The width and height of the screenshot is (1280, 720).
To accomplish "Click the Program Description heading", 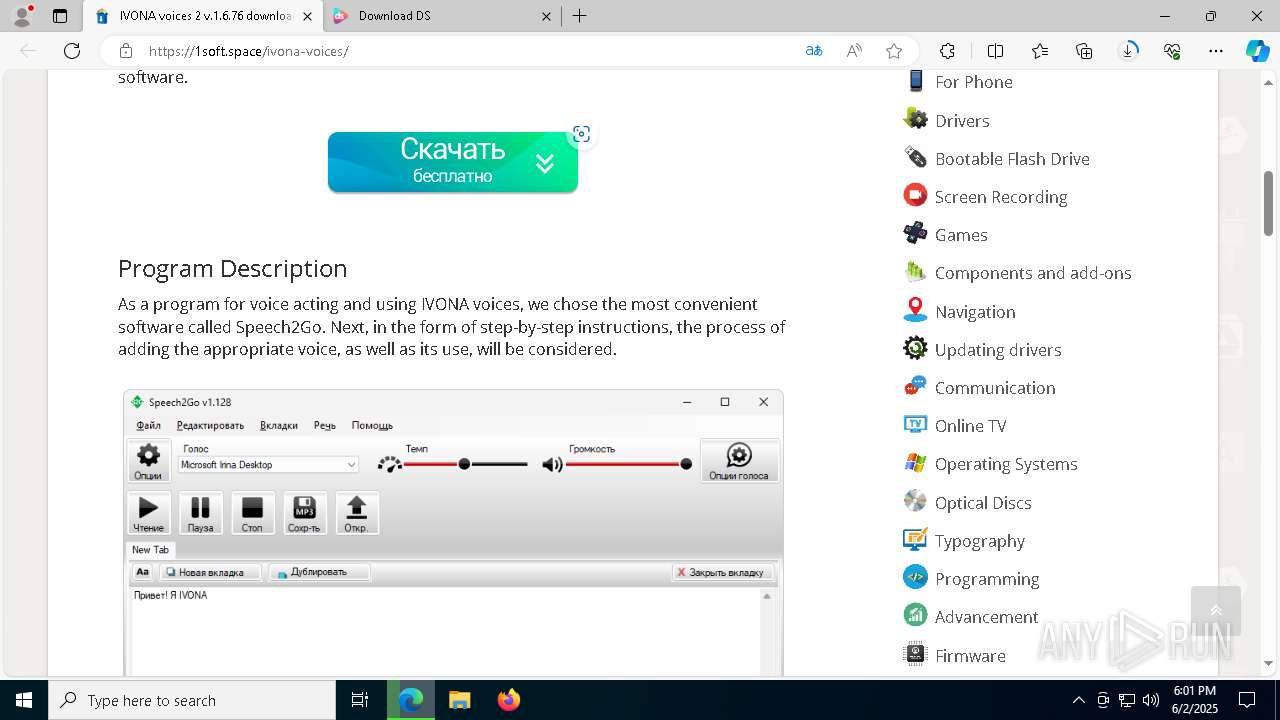I will [232, 268].
